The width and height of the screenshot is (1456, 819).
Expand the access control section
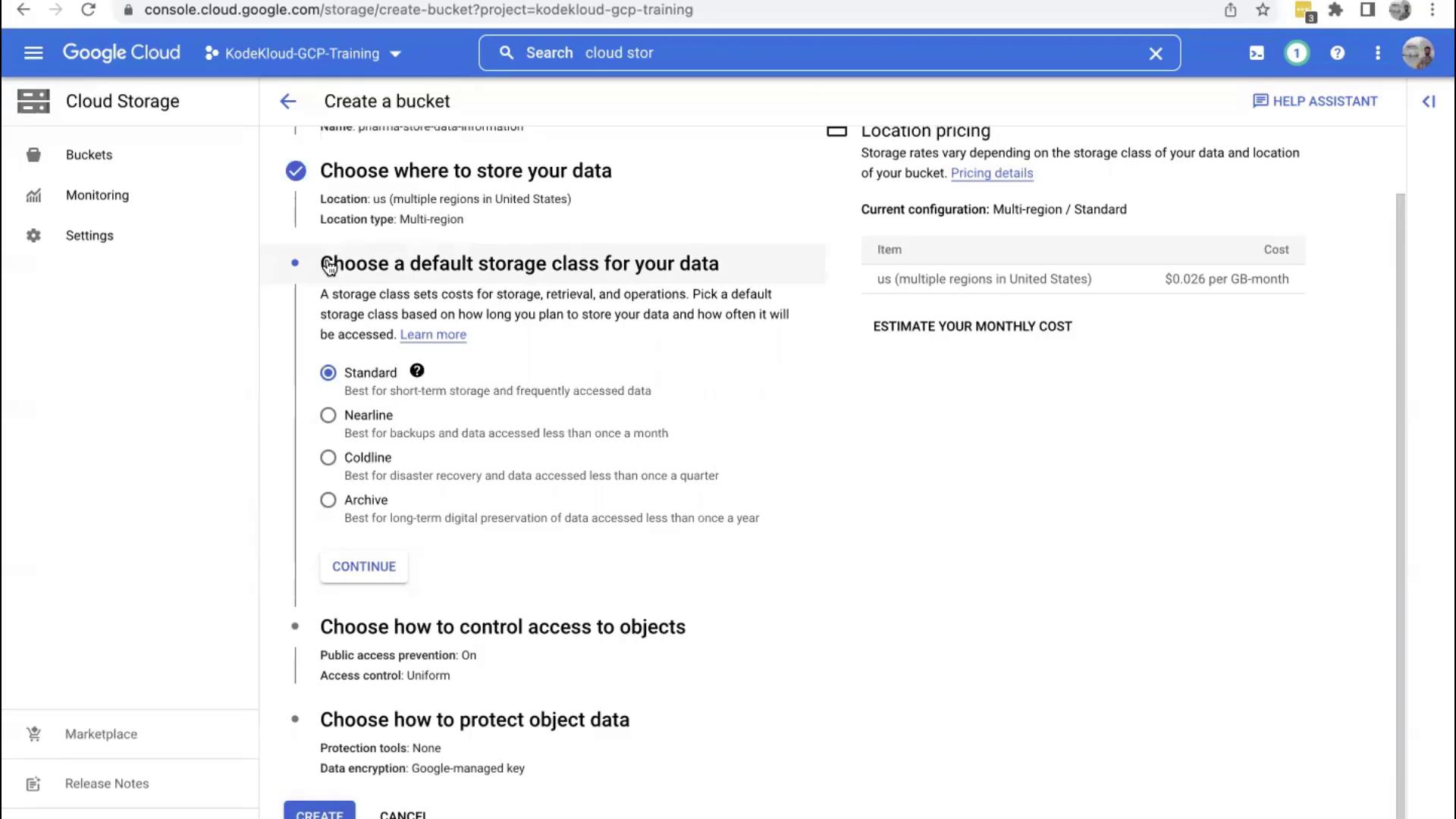[x=502, y=627]
